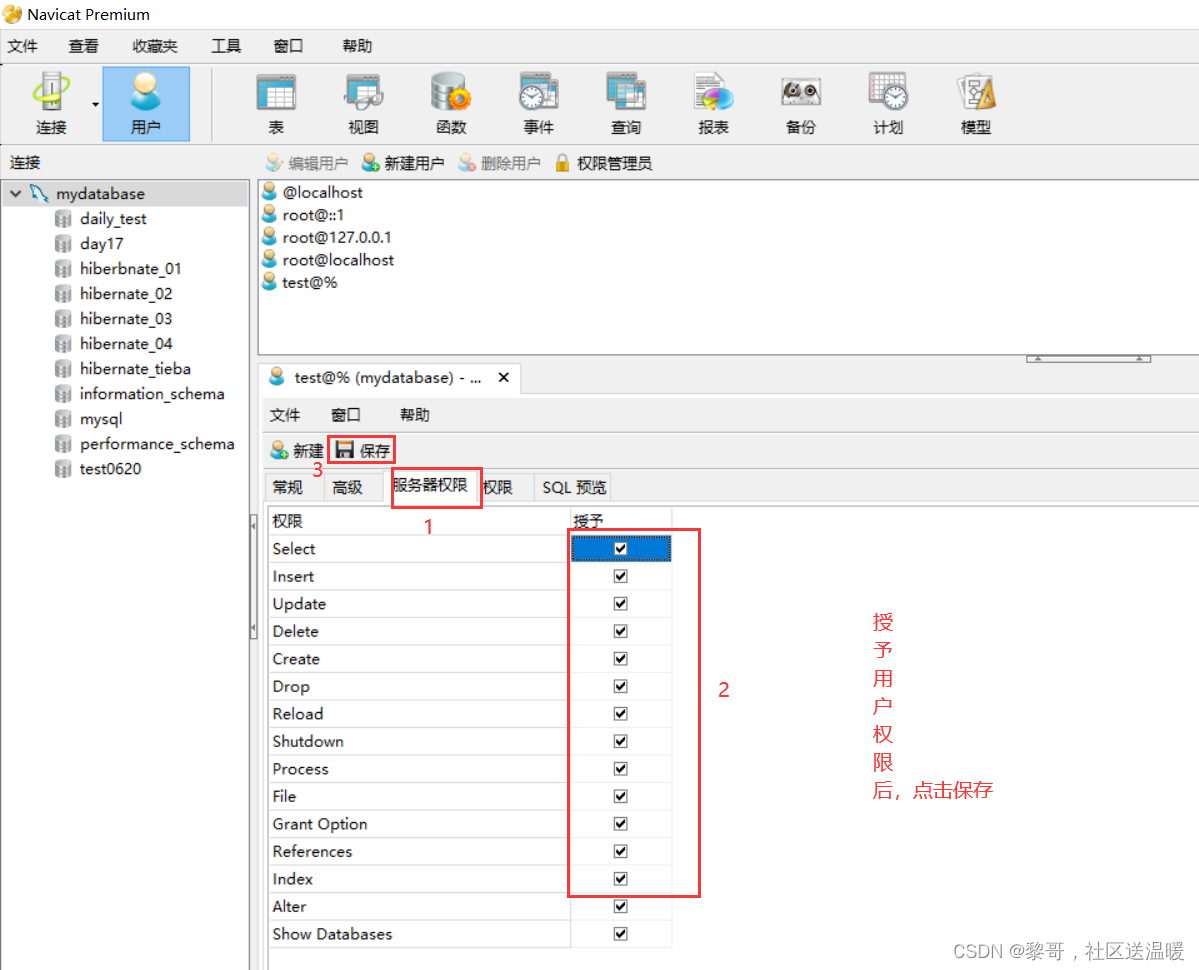Expand the Connection dropdown arrow
1199x970 pixels.
coord(95,104)
